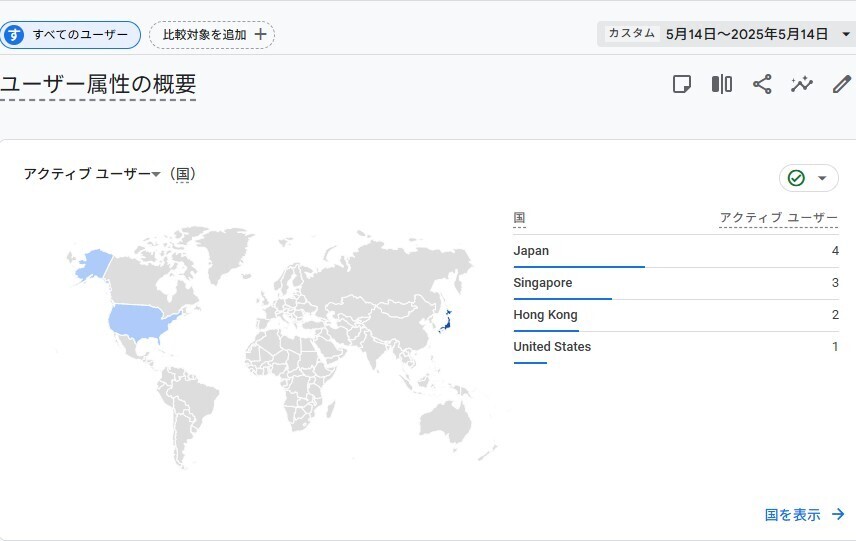This screenshot has height=541, width=856.
Task: Click the blue bar under Japan
Action: pyautogui.click(x=578, y=267)
